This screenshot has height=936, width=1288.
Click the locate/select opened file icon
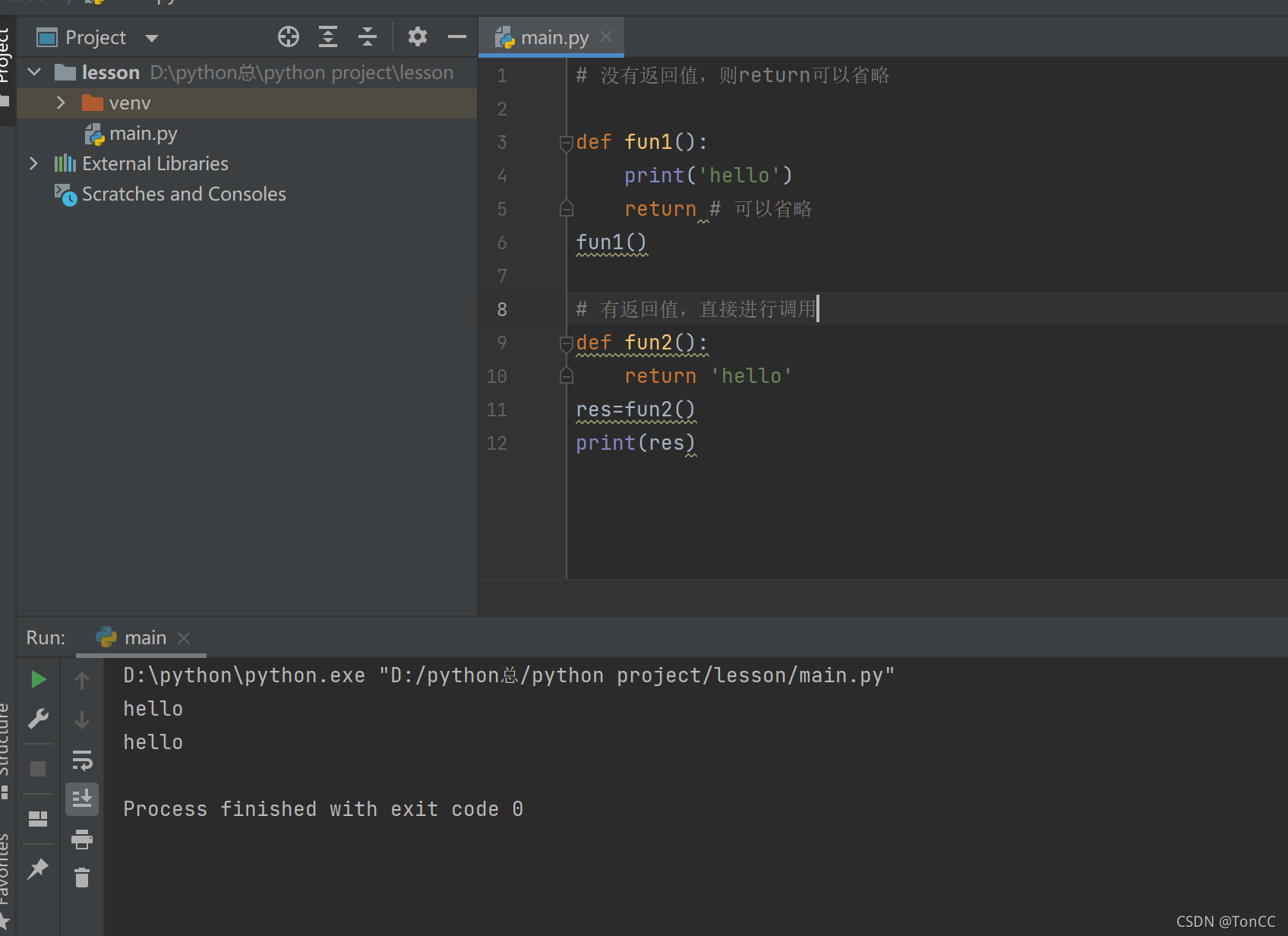(289, 36)
